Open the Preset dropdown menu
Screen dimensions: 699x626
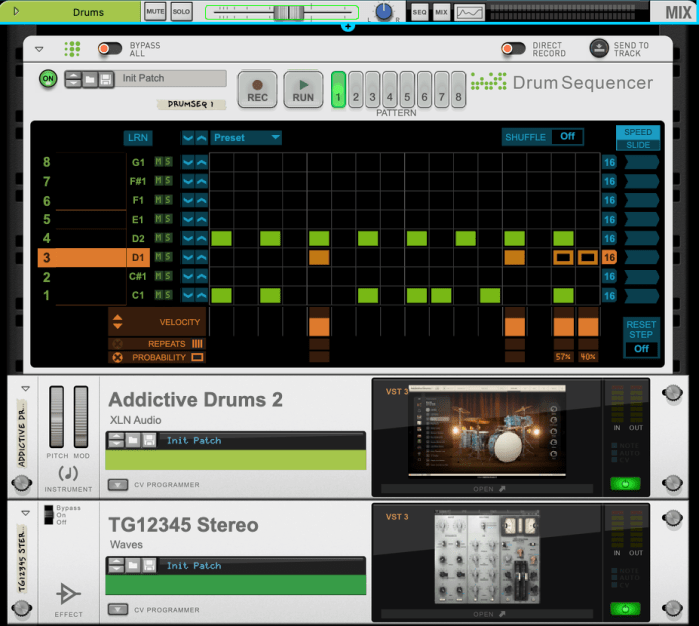point(245,138)
